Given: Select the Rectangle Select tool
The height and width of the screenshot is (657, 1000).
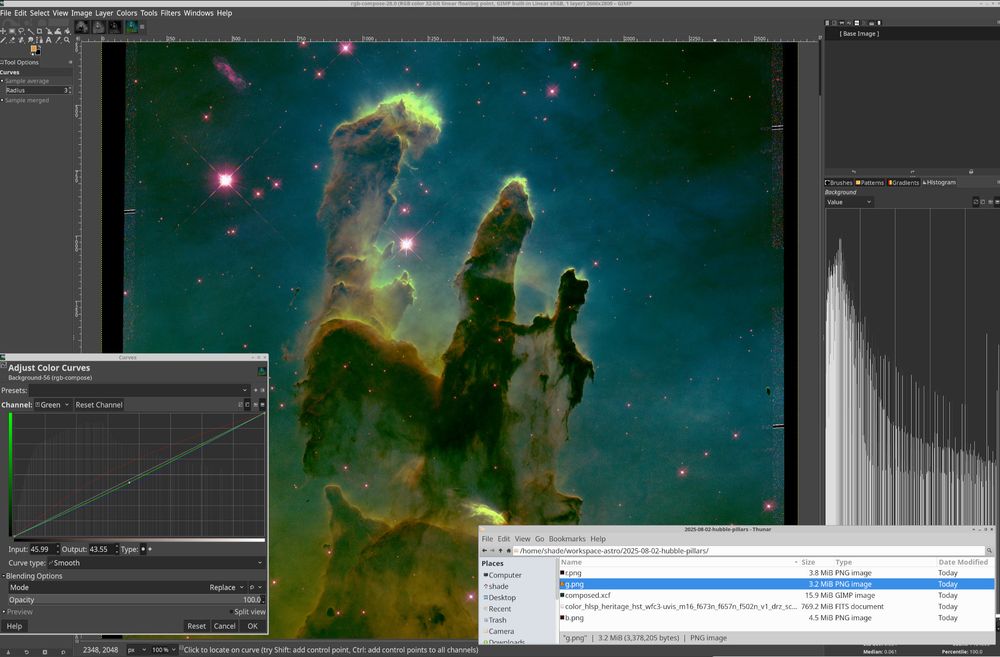Looking at the screenshot, I should (x=12, y=31).
